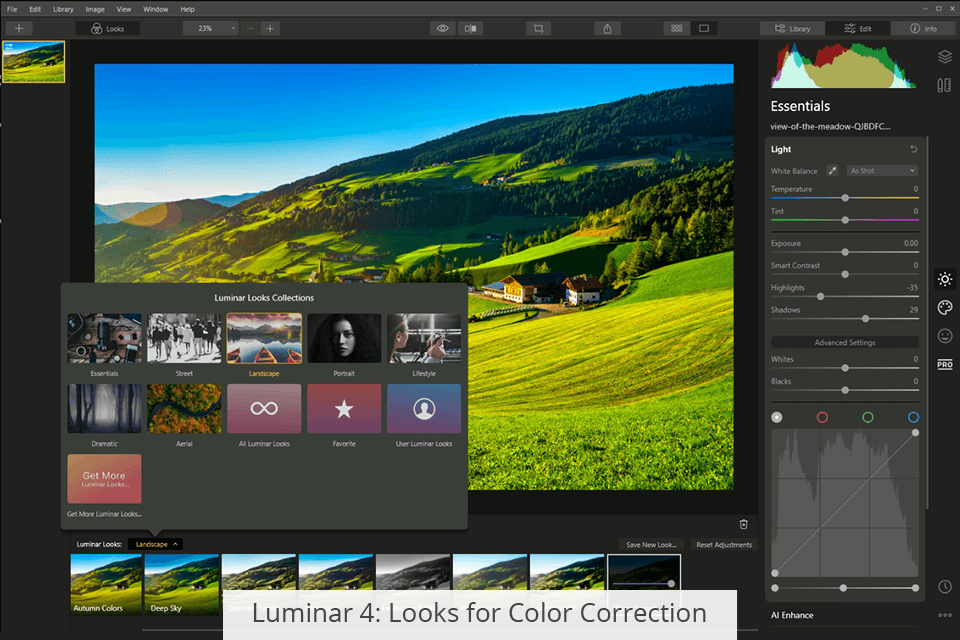Click the export share icon
Screen dimensions: 960x640
pos(607,28)
